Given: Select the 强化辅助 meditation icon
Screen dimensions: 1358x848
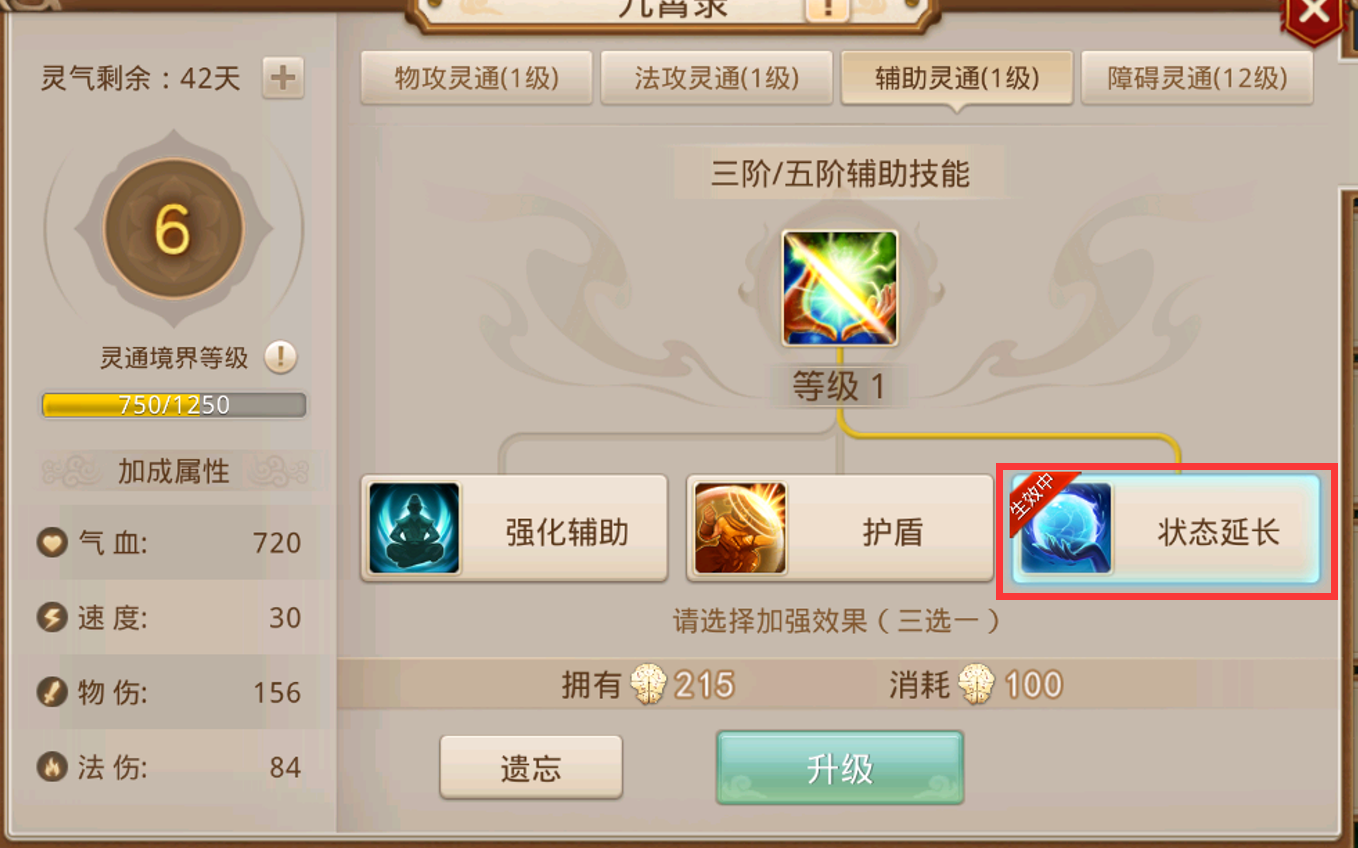Looking at the screenshot, I should click(414, 528).
